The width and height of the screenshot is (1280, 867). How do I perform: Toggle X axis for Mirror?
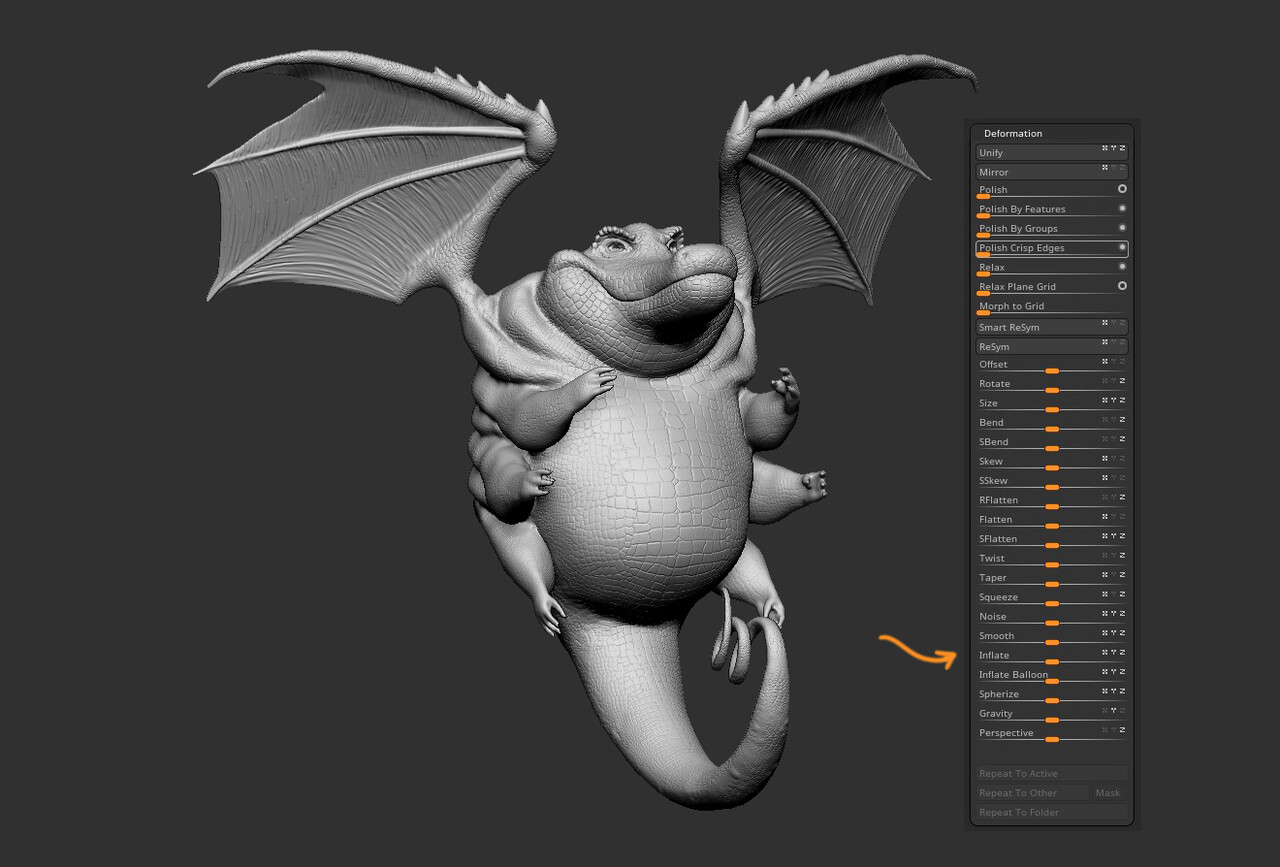coord(1105,168)
